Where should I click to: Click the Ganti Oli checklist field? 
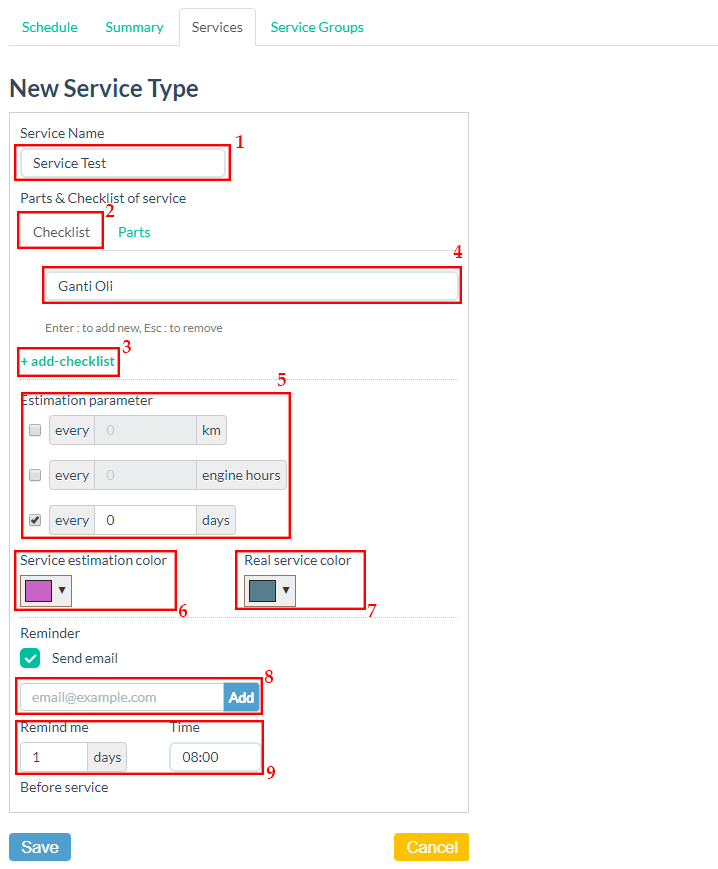point(251,286)
